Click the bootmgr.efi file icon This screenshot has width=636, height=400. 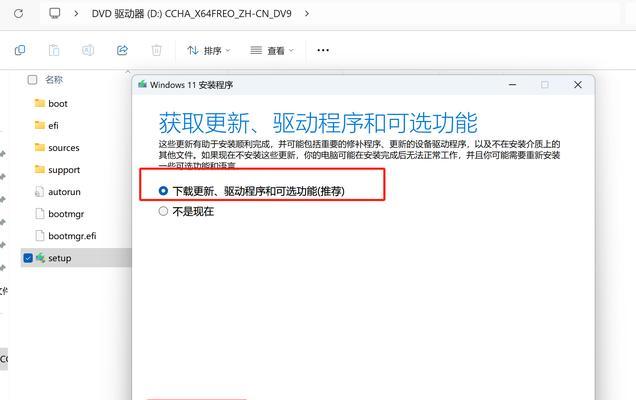click(39, 236)
